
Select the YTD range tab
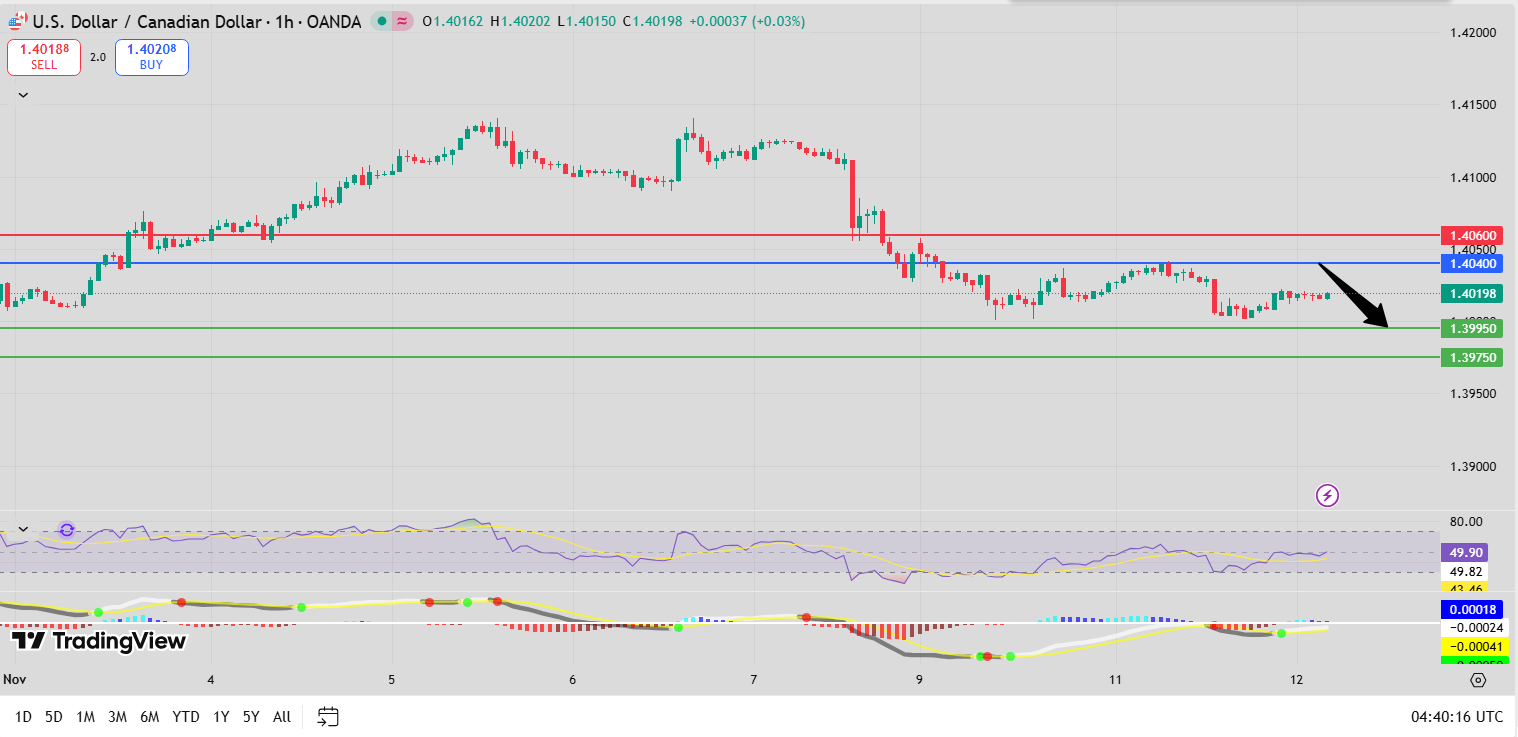pos(186,716)
